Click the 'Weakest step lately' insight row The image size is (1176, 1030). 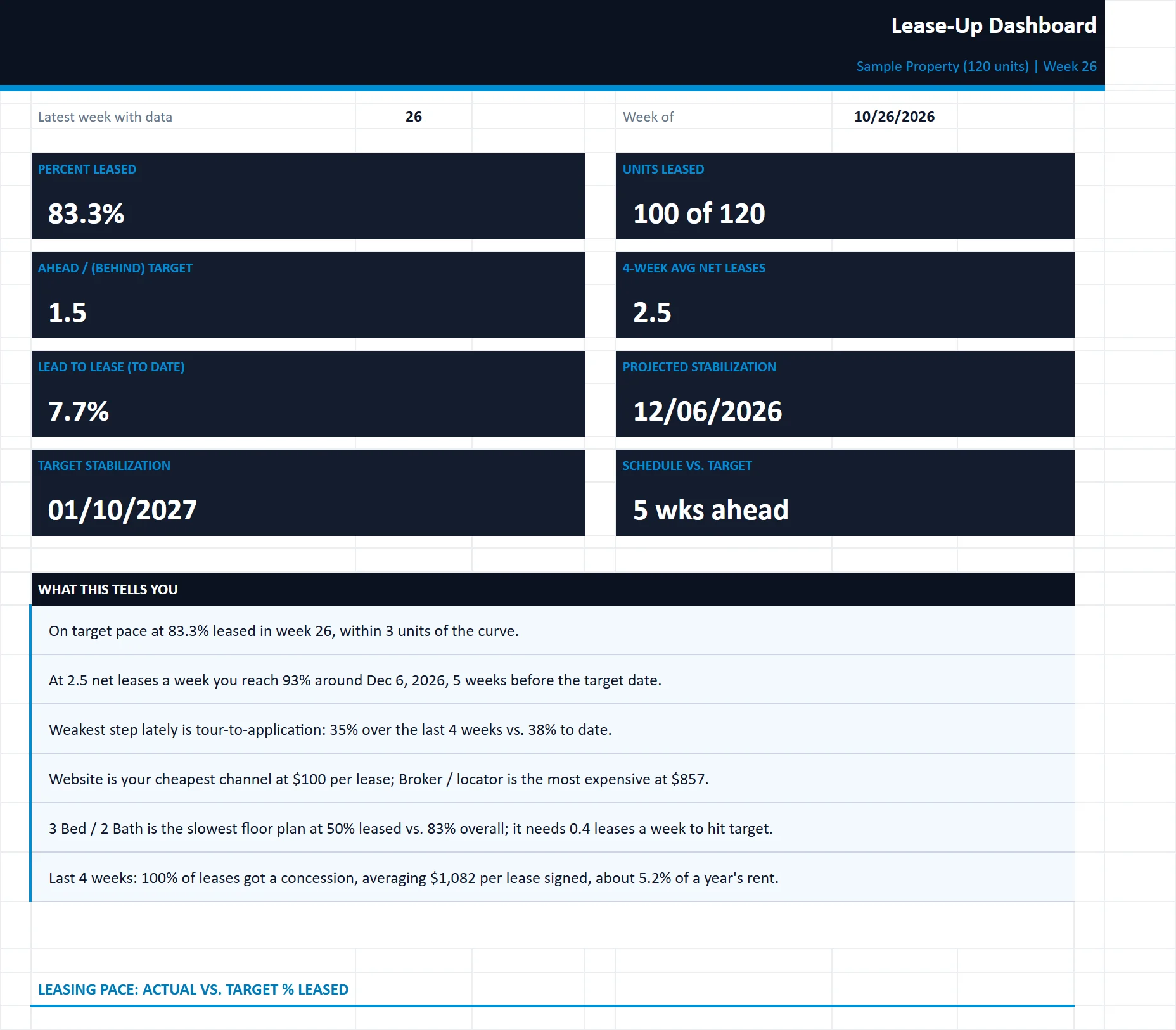point(553,729)
